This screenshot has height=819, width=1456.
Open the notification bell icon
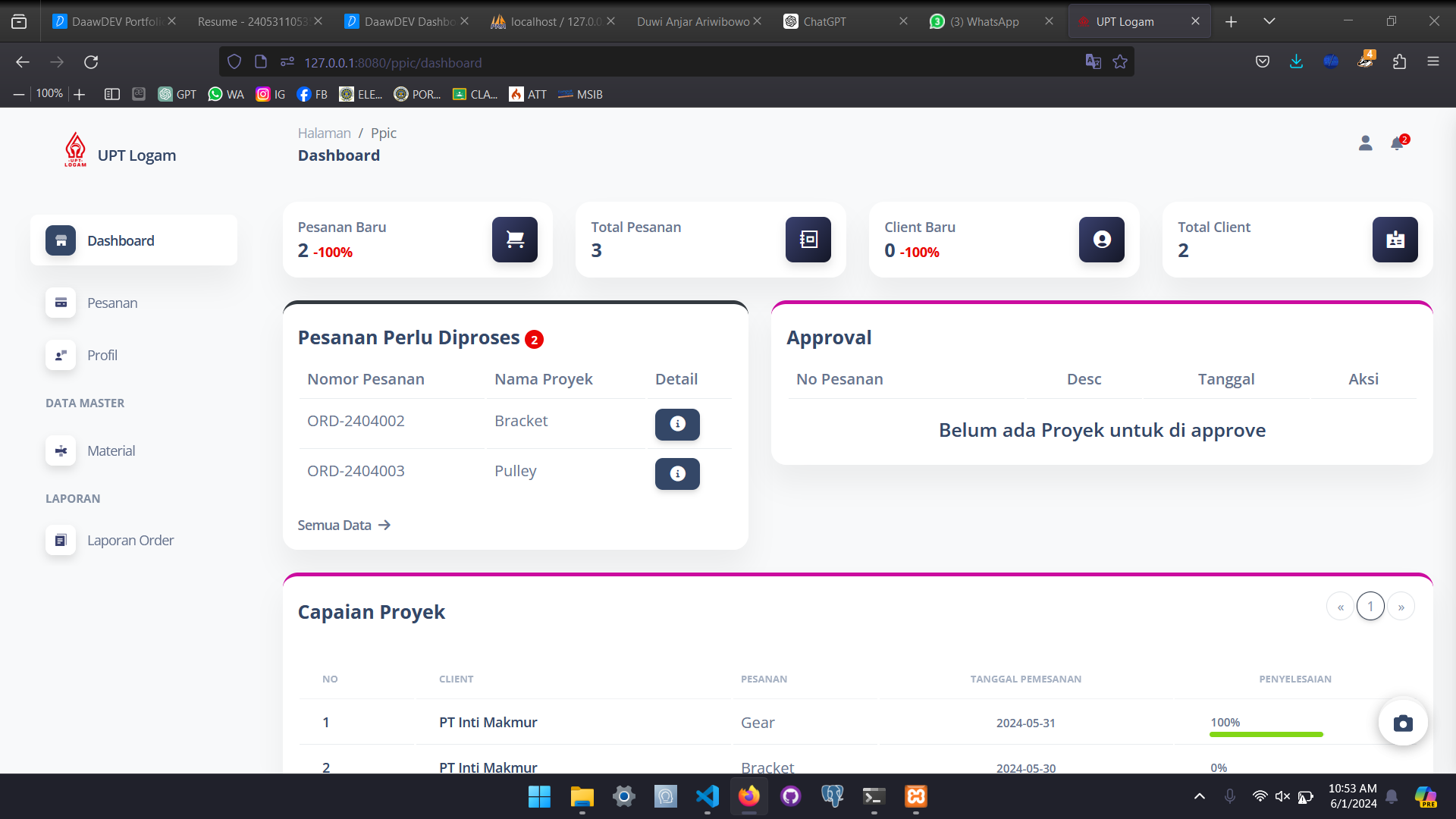(x=1397, y=143)
